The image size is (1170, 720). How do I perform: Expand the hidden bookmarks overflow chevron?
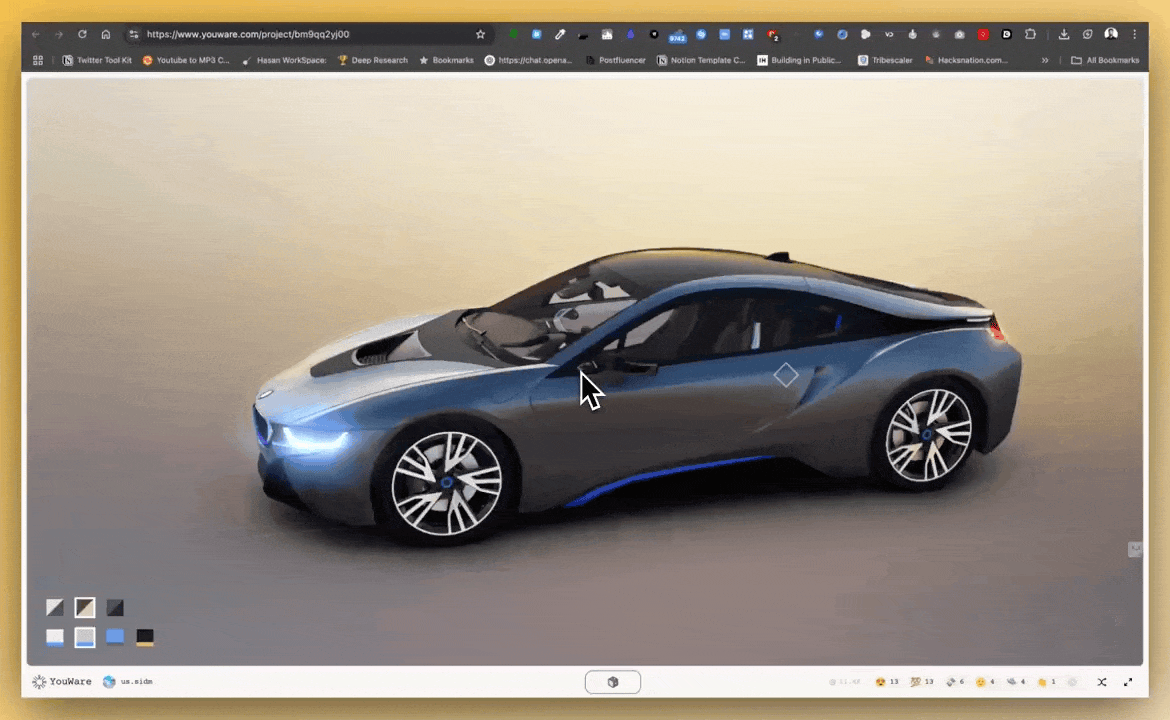tap(1045, 60)
